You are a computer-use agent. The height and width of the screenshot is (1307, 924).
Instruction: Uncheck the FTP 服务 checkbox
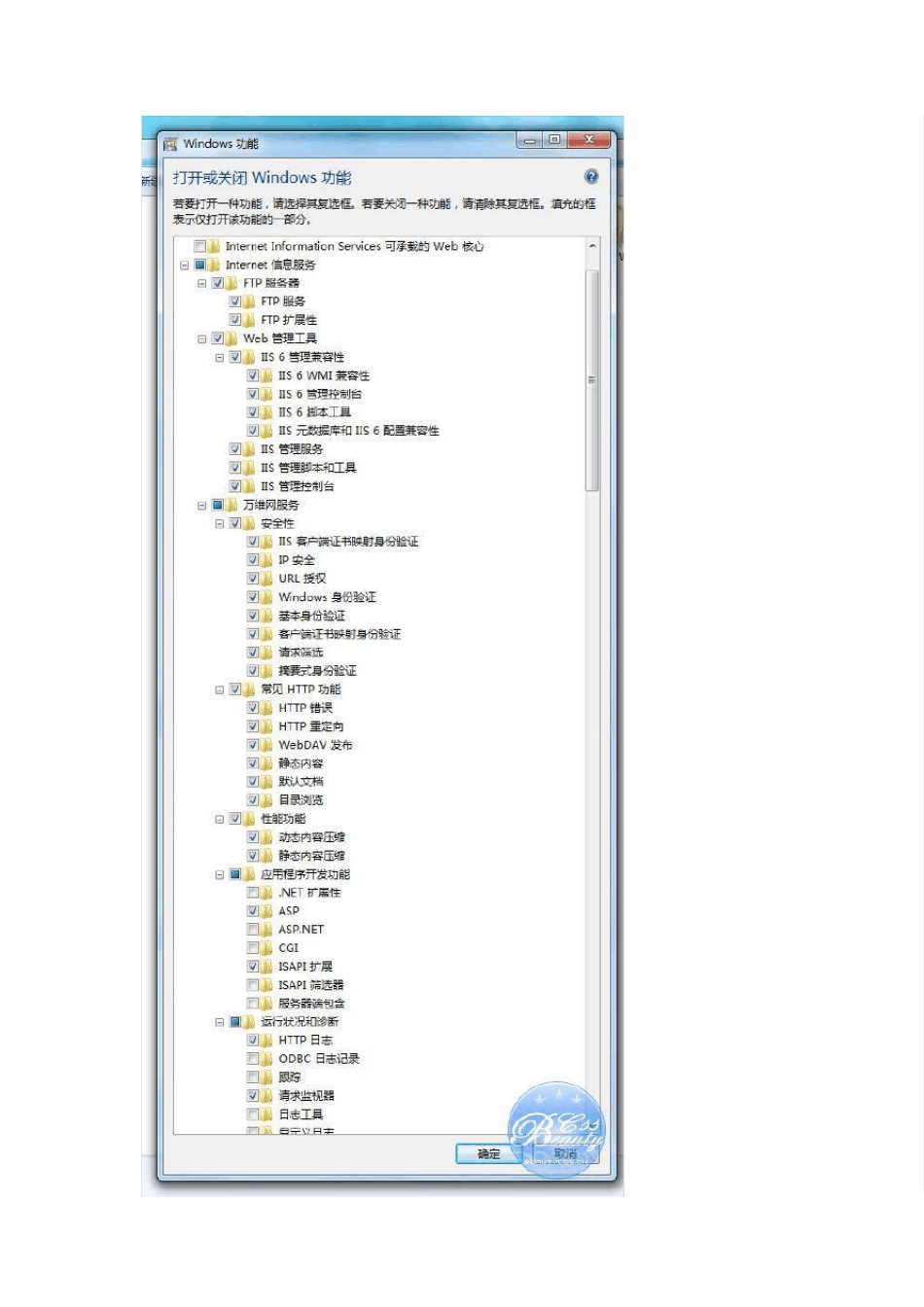(x=234, y=301)
